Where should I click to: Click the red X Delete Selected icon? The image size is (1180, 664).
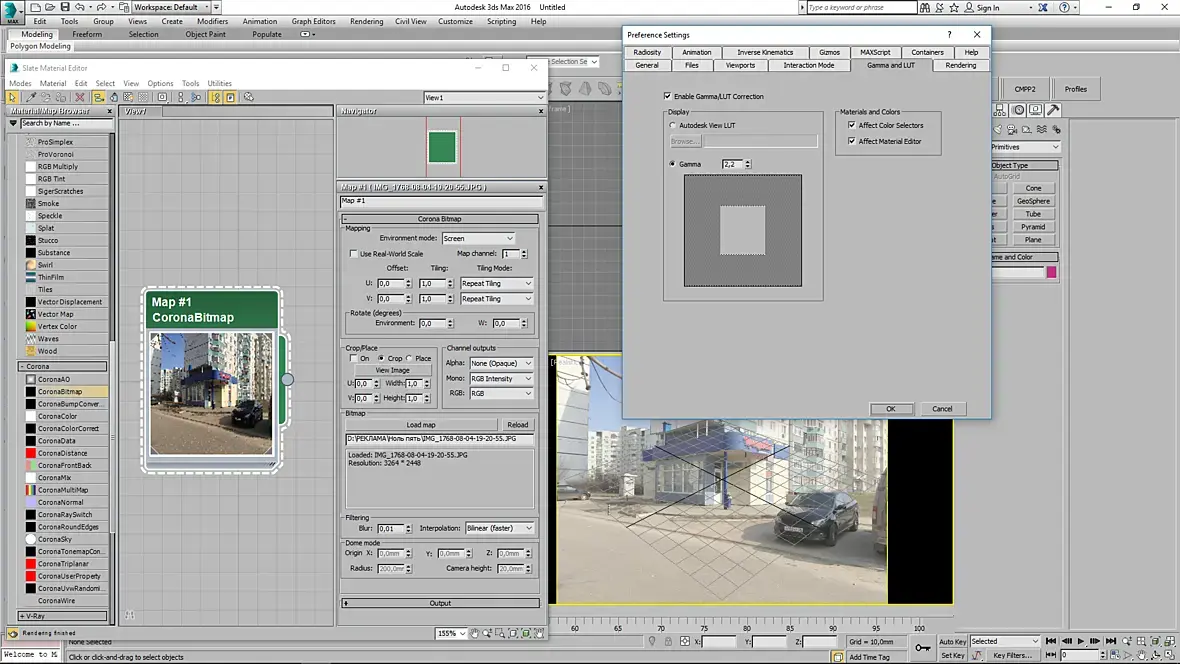[x=79, y=97]
